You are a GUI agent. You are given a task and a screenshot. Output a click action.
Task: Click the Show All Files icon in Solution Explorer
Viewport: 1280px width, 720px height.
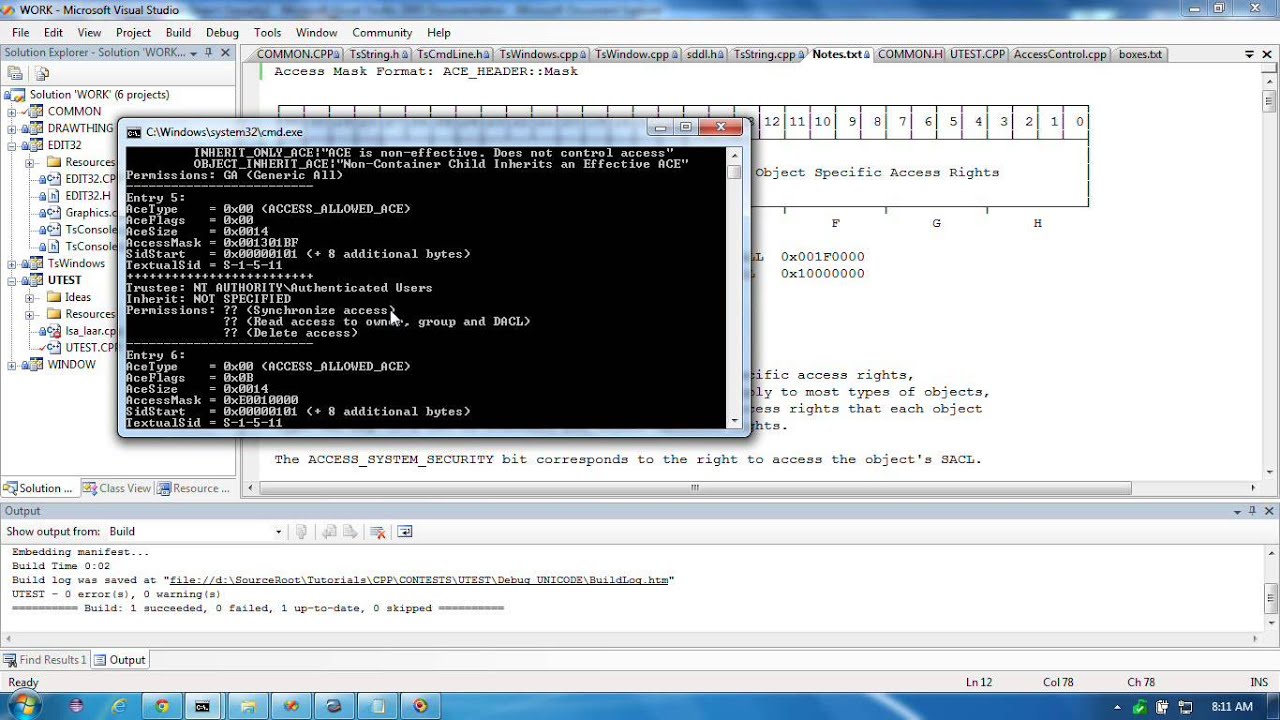pyautogui.click(x=42, y=73)
